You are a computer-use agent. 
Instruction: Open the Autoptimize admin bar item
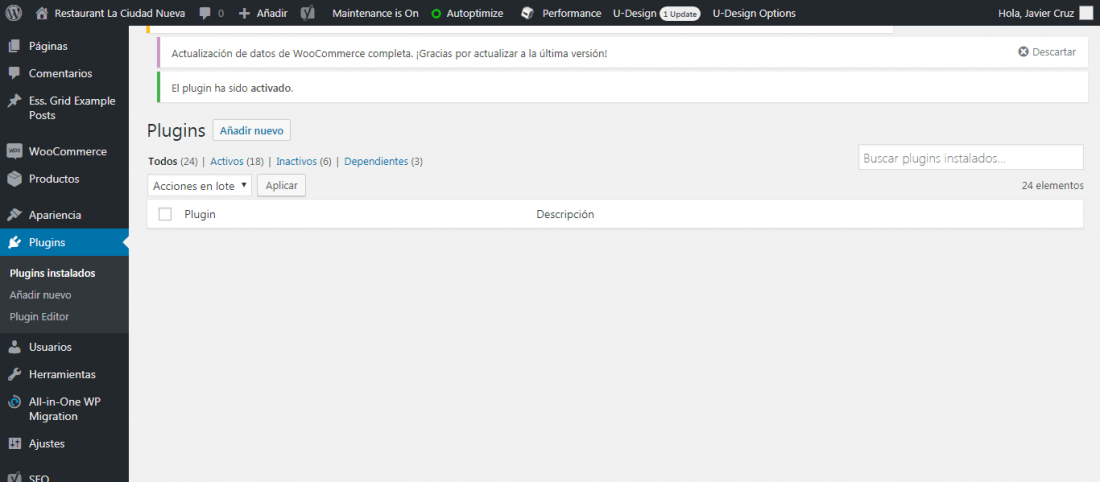click(x=475, y=13)
